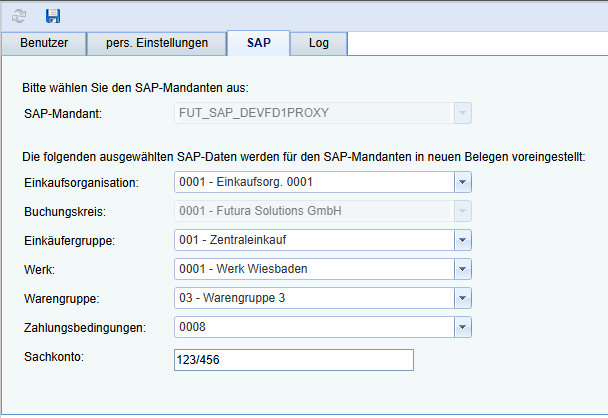
Task: Expand the Einkaufsorganisation dropdown arrow
Action: pos(462,182)
